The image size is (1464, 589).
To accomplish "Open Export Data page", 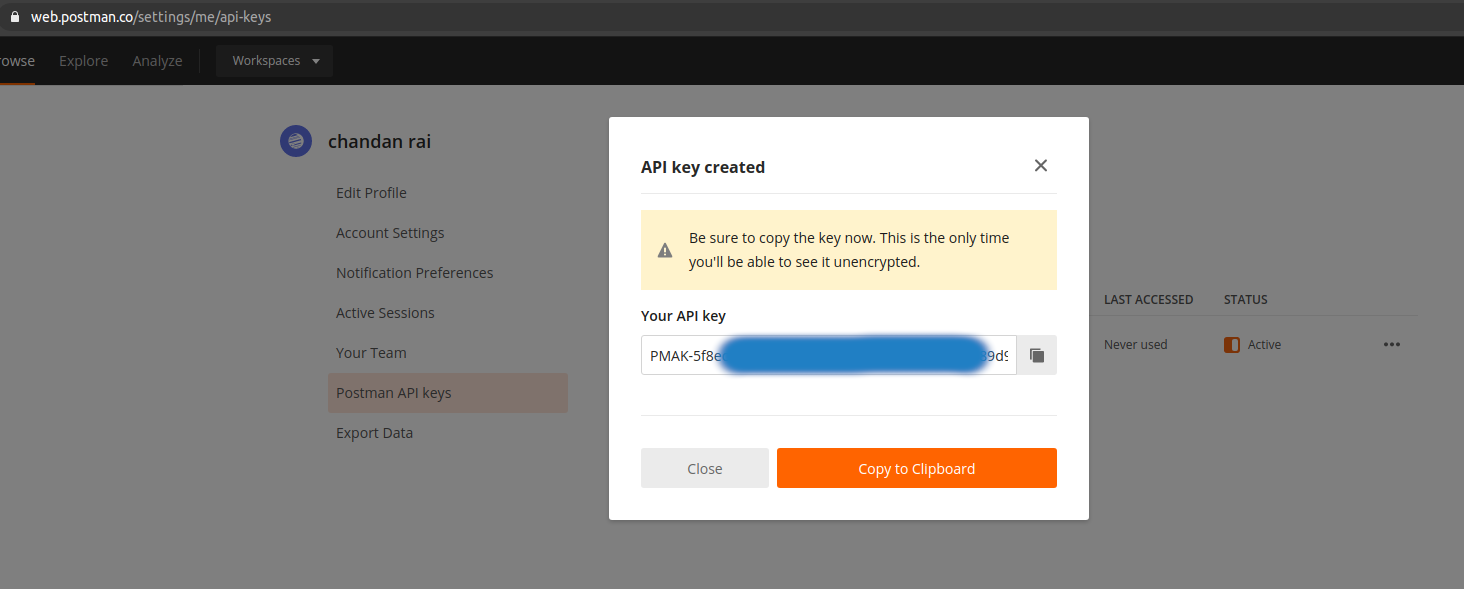I will click(374, 433).
